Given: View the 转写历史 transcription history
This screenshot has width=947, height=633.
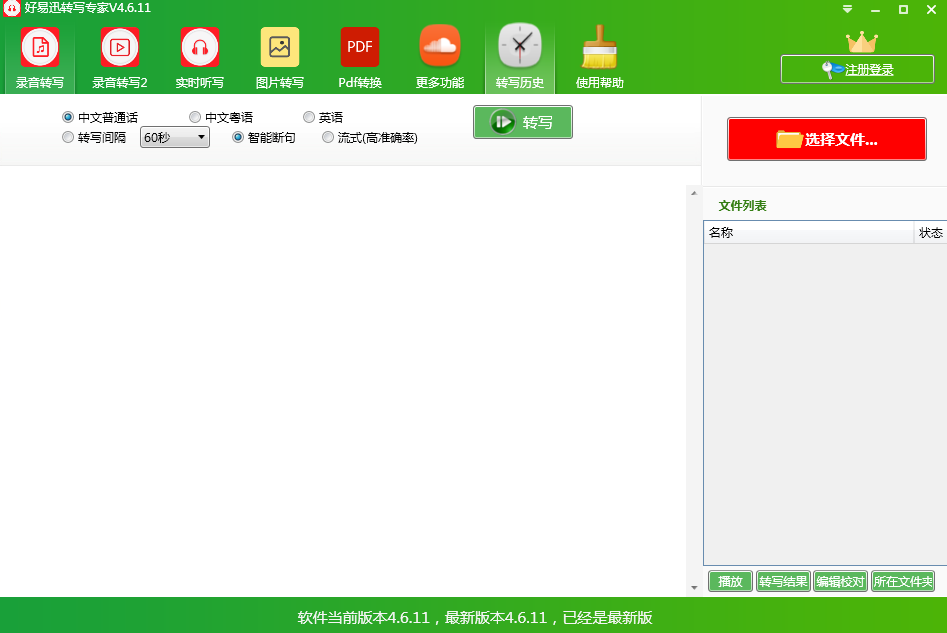Looking at the screenshot, I should (519, 55).
